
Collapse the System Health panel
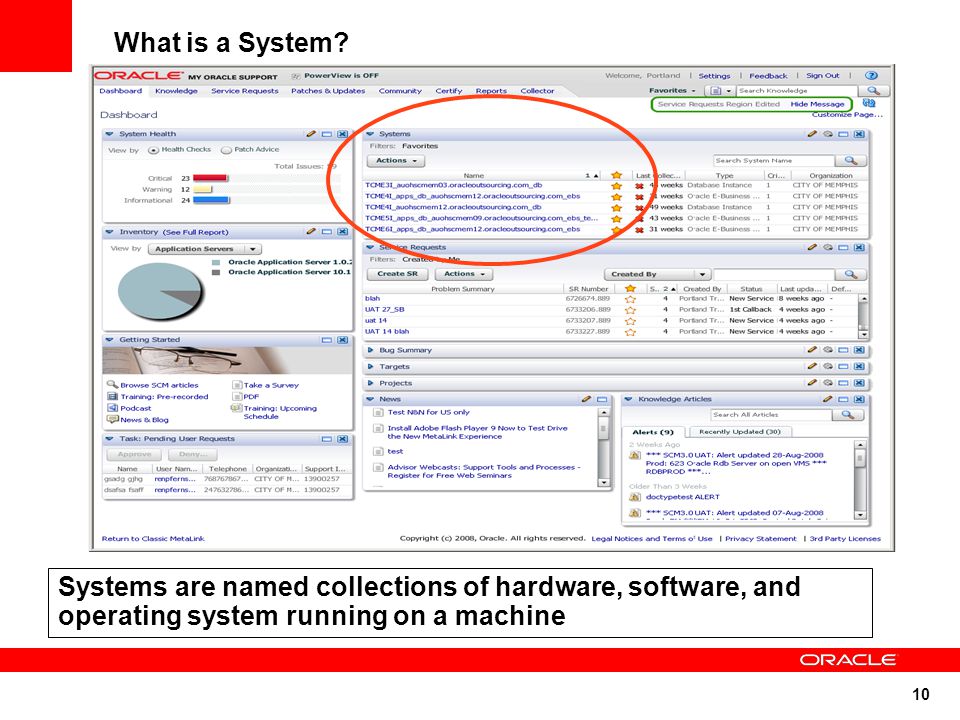click(109, 133)
